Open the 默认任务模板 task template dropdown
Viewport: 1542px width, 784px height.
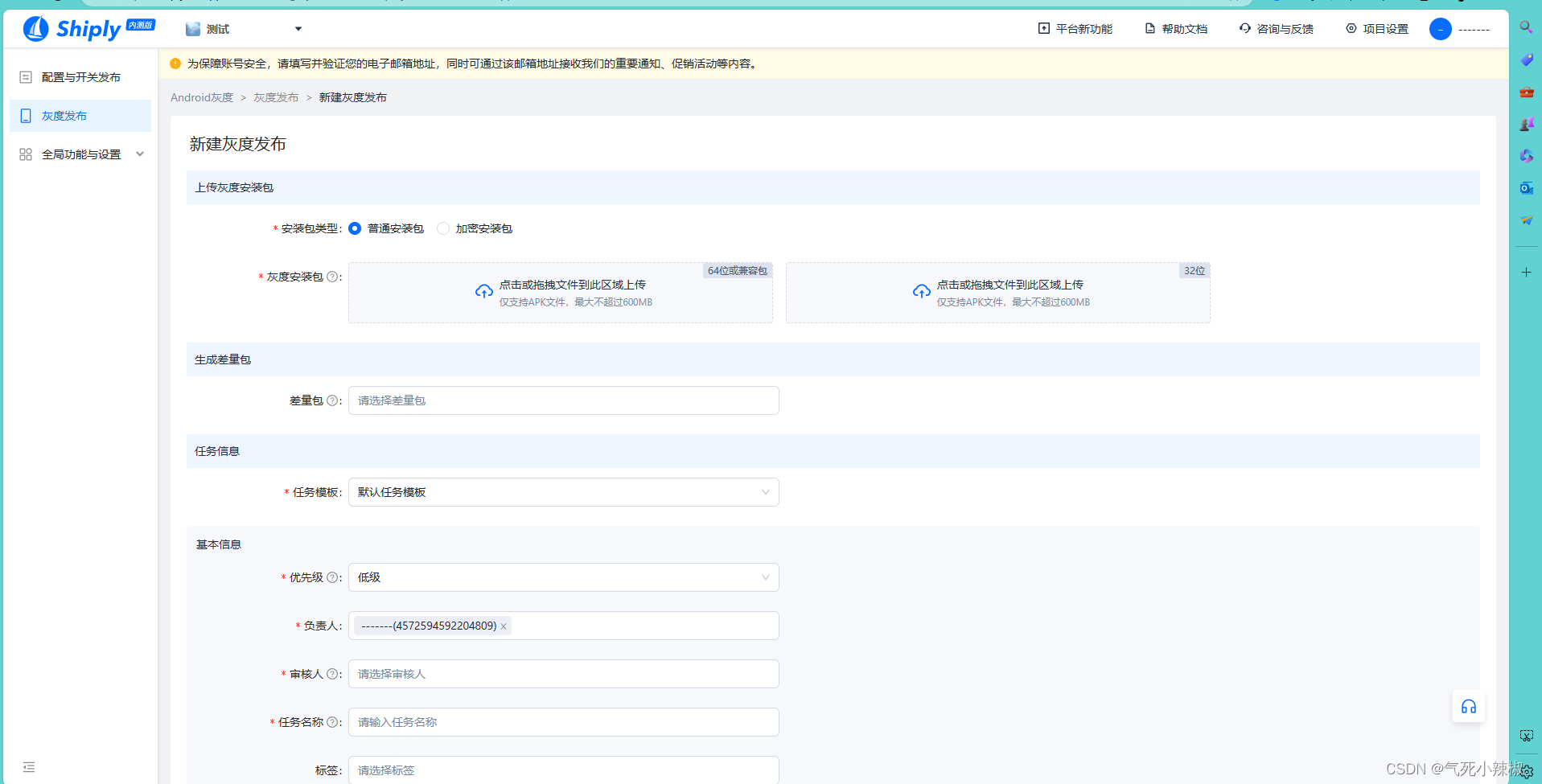[x=562, y=491]
